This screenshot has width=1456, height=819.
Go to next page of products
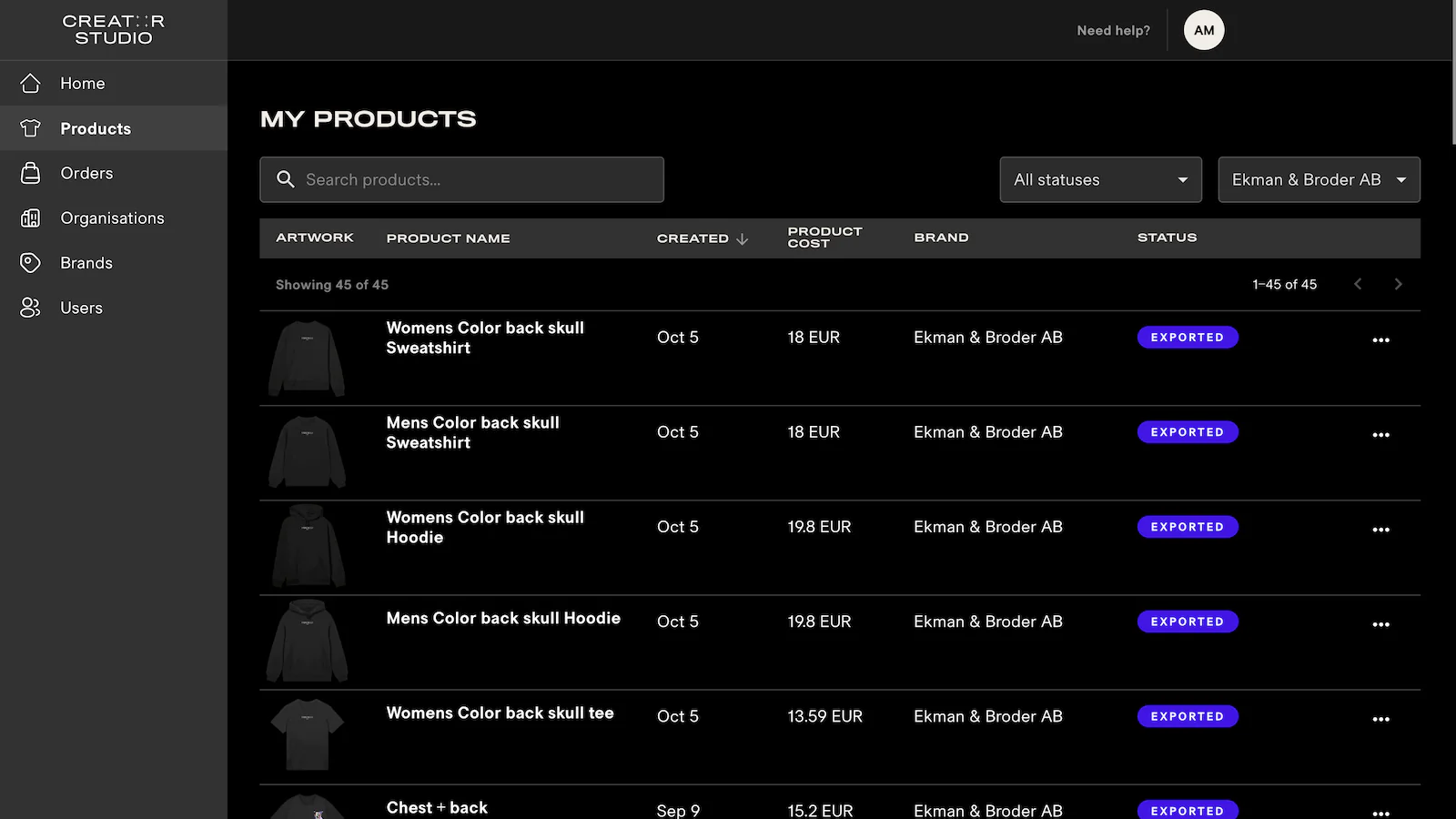1399,284
